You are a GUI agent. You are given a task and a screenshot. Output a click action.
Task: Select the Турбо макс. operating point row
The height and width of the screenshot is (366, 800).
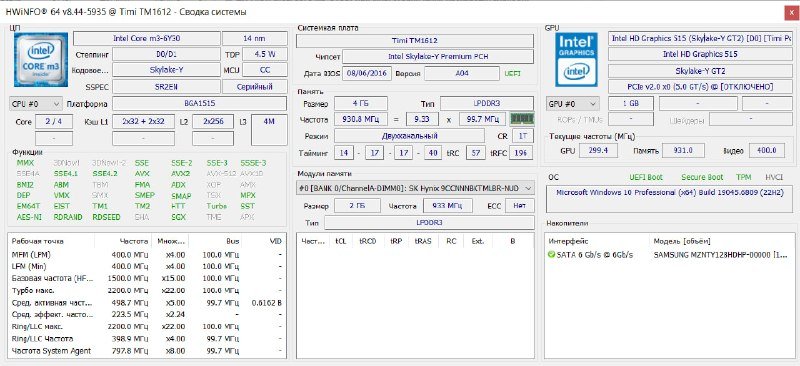[x=147, y=290]
